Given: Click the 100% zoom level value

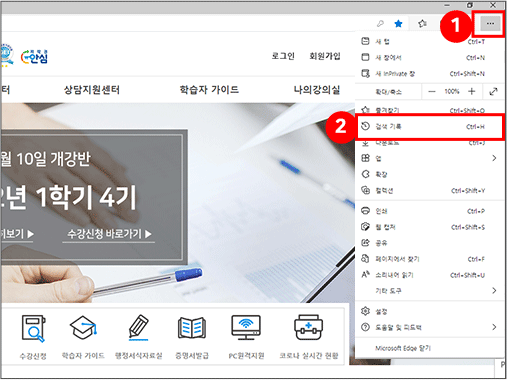Looking at the screenshot, I should pyautogui.click(x=452, y=91).
